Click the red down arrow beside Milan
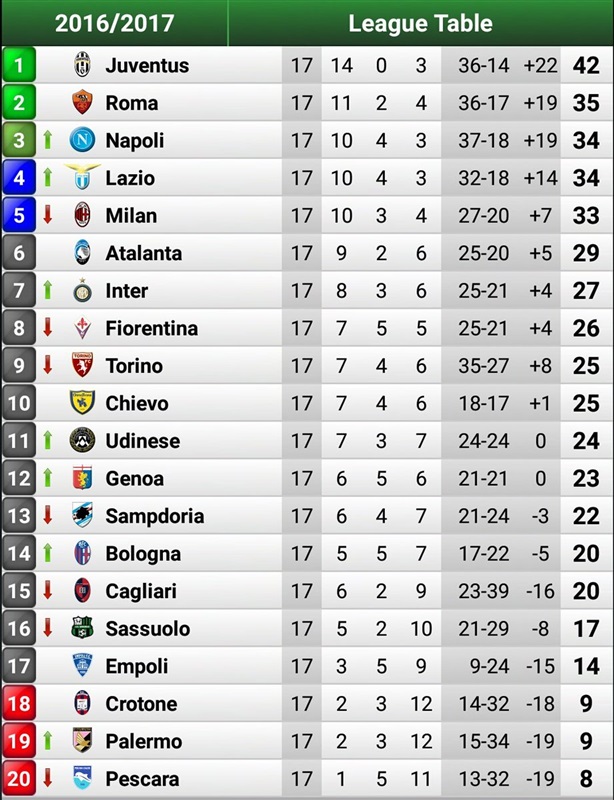 (x=47, y=215)
